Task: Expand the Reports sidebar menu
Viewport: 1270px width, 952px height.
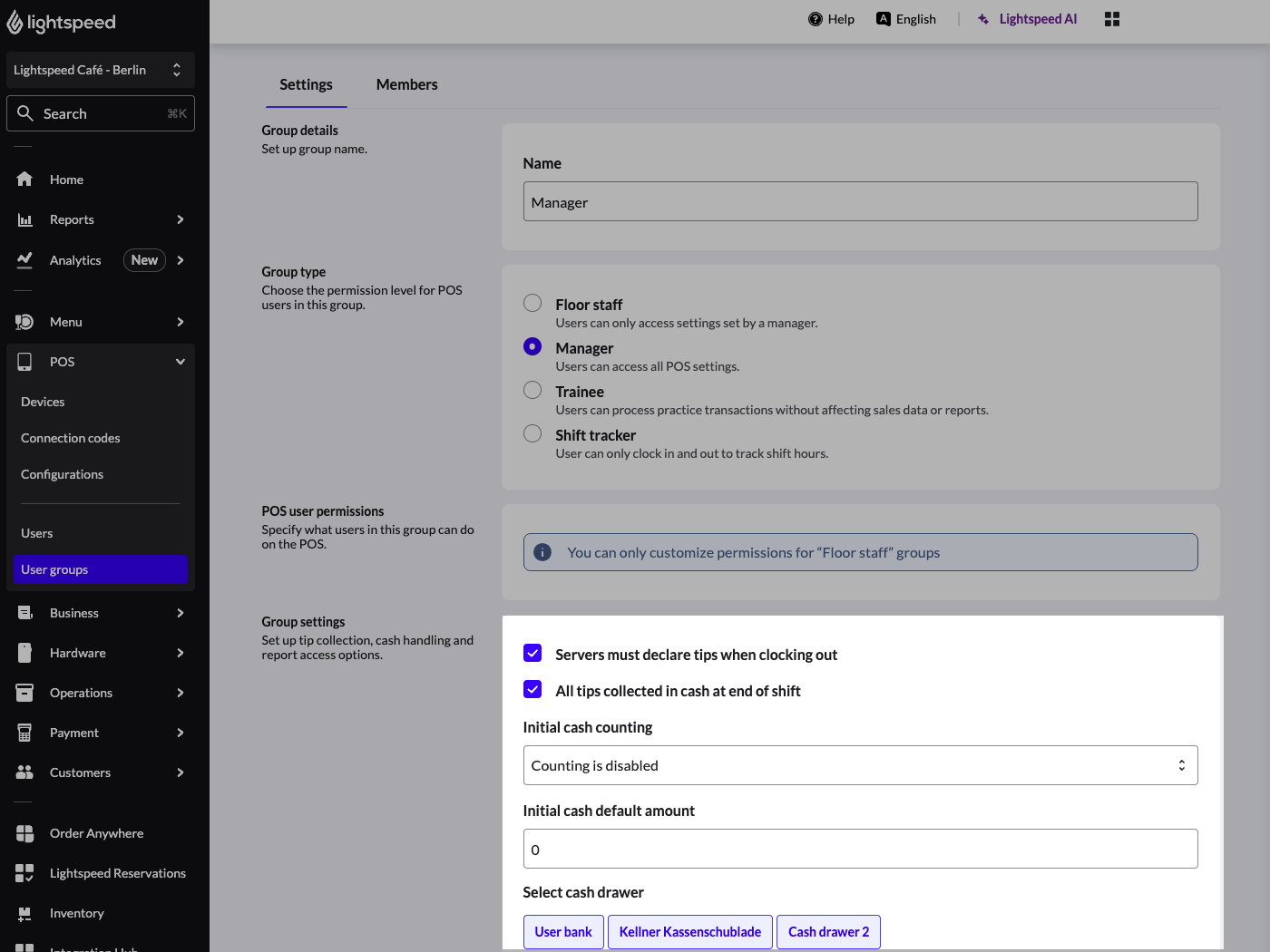Action: [x=180, y=219]
